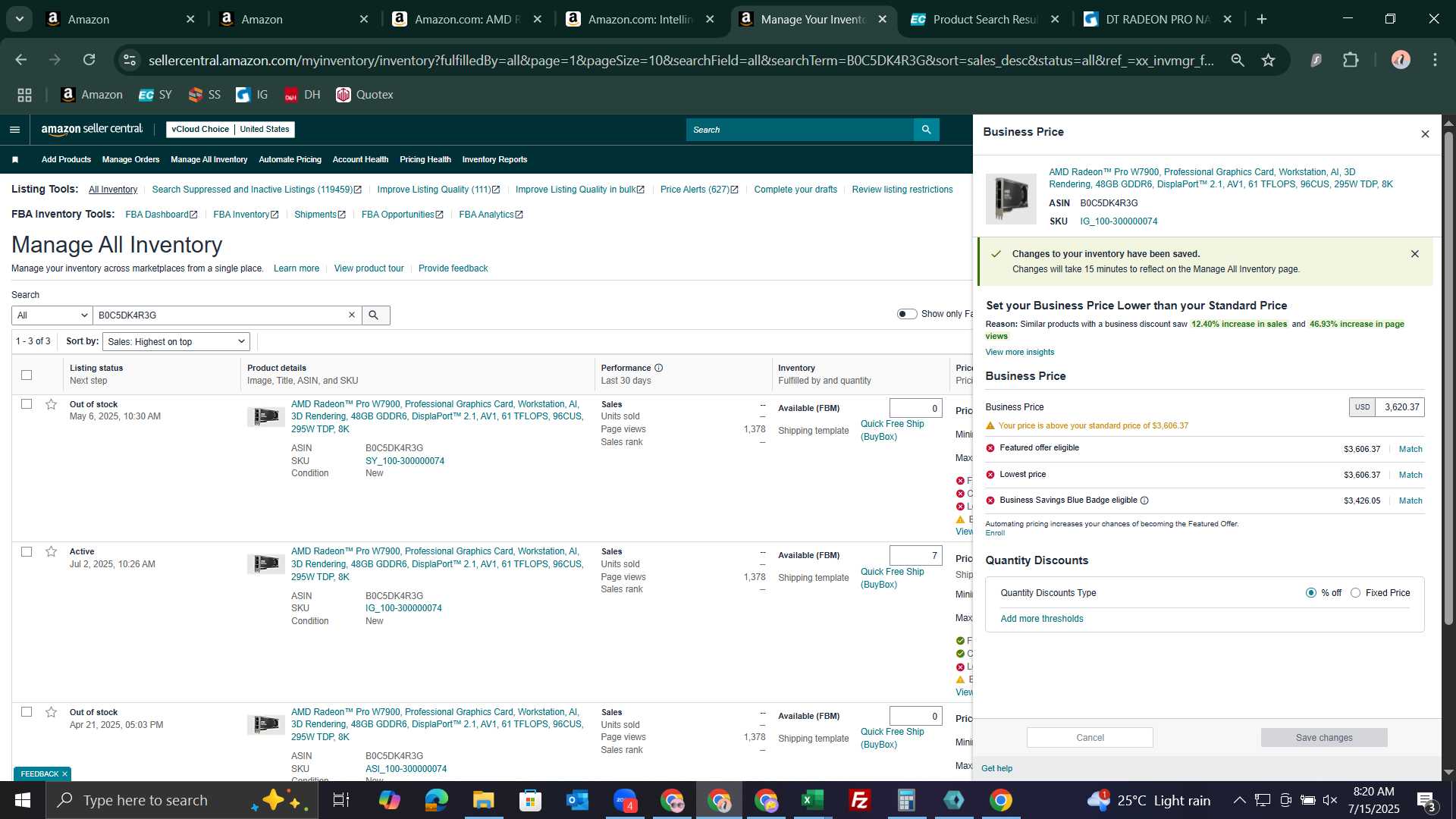Open the FBA Dashboard link

(x=161, y=215)
